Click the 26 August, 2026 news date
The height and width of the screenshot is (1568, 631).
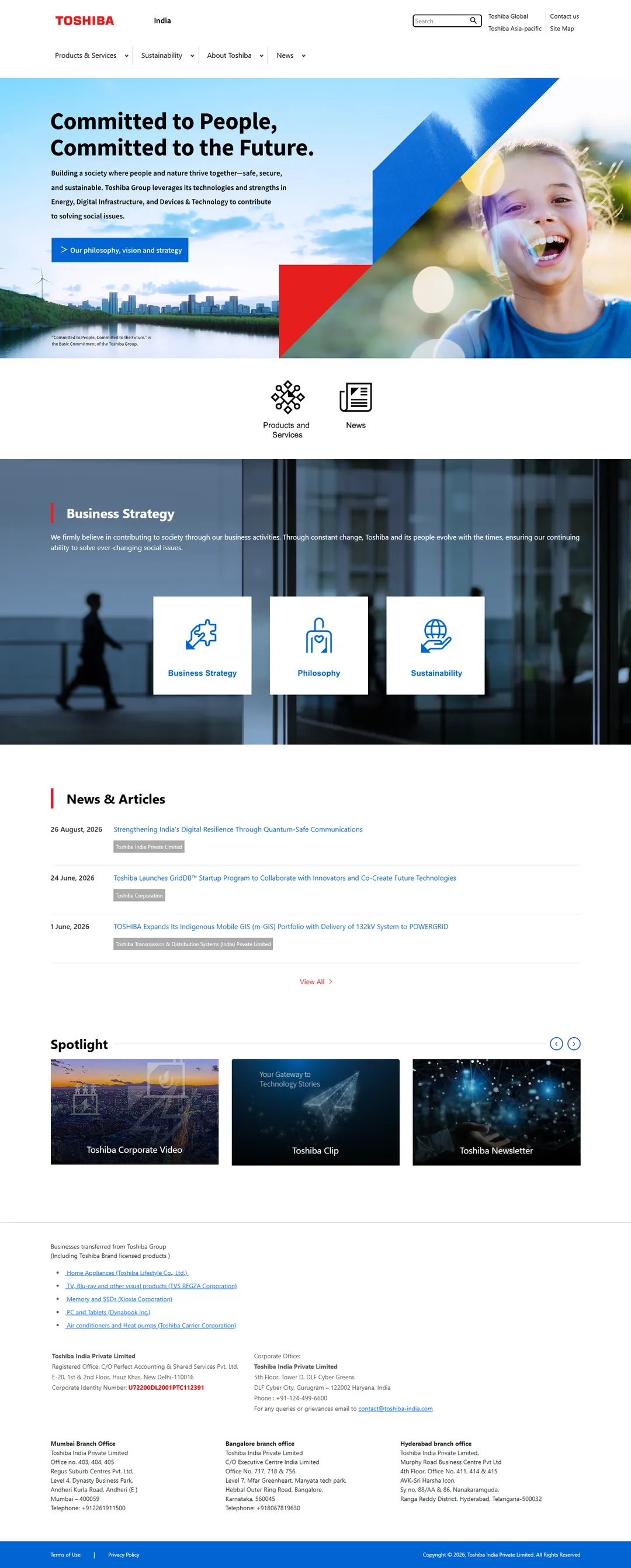pyautogui.click(x=76, y=829)
